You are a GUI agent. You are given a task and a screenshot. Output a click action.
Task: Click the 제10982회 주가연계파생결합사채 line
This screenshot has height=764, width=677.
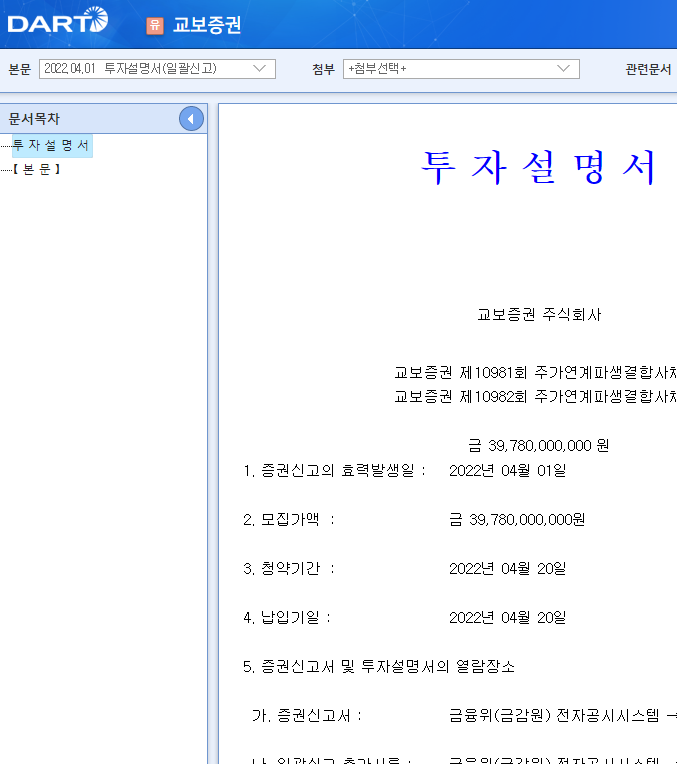[535, 397]
